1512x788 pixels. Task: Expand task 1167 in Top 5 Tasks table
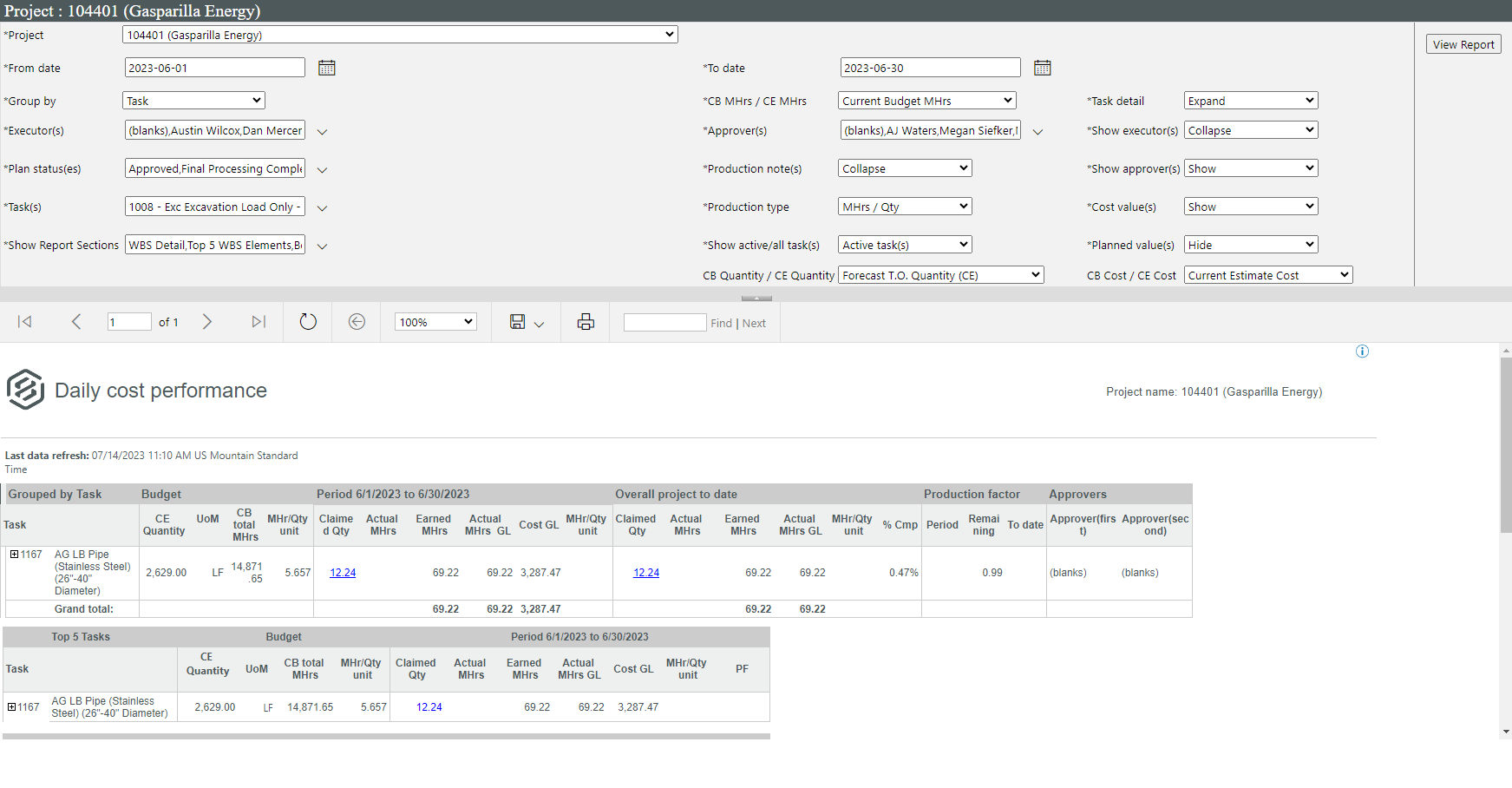[x=11, y=707]
